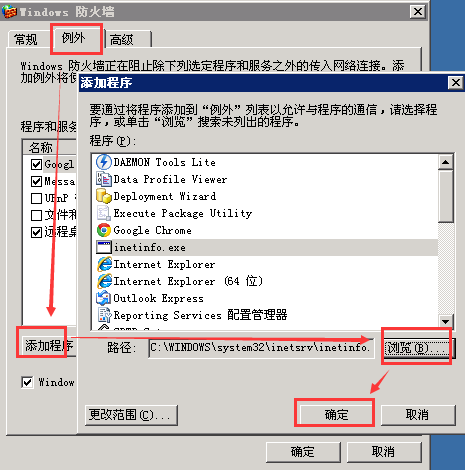This screenshot has width=465, height=470.
Task: Click the Data Profile Viewer icon
Action: click(104, 179)
